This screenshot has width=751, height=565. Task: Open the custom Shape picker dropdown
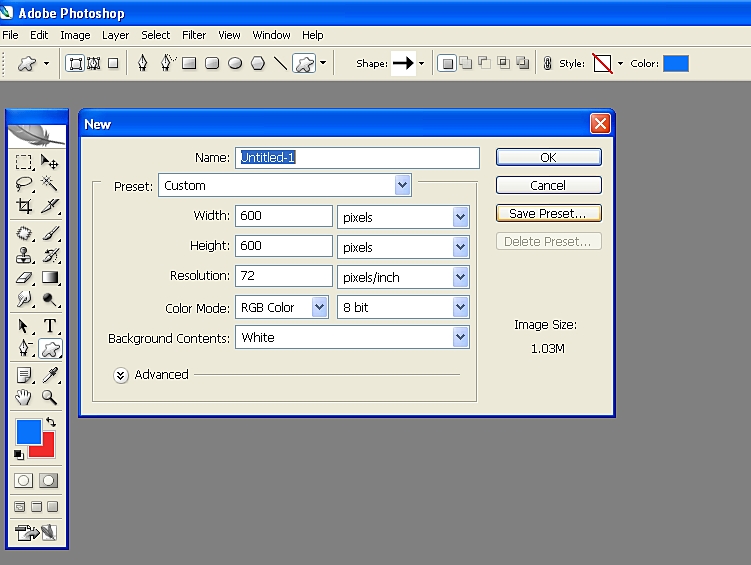pos(421,63)
